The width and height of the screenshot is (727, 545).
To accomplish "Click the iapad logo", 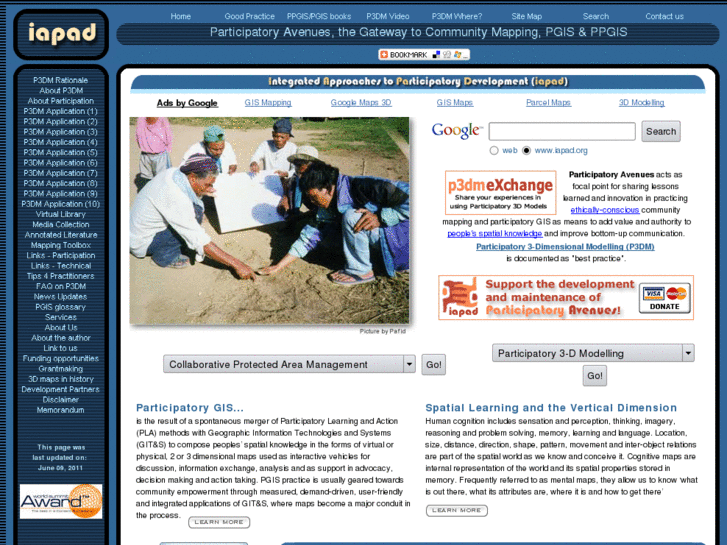I will 62,34.
